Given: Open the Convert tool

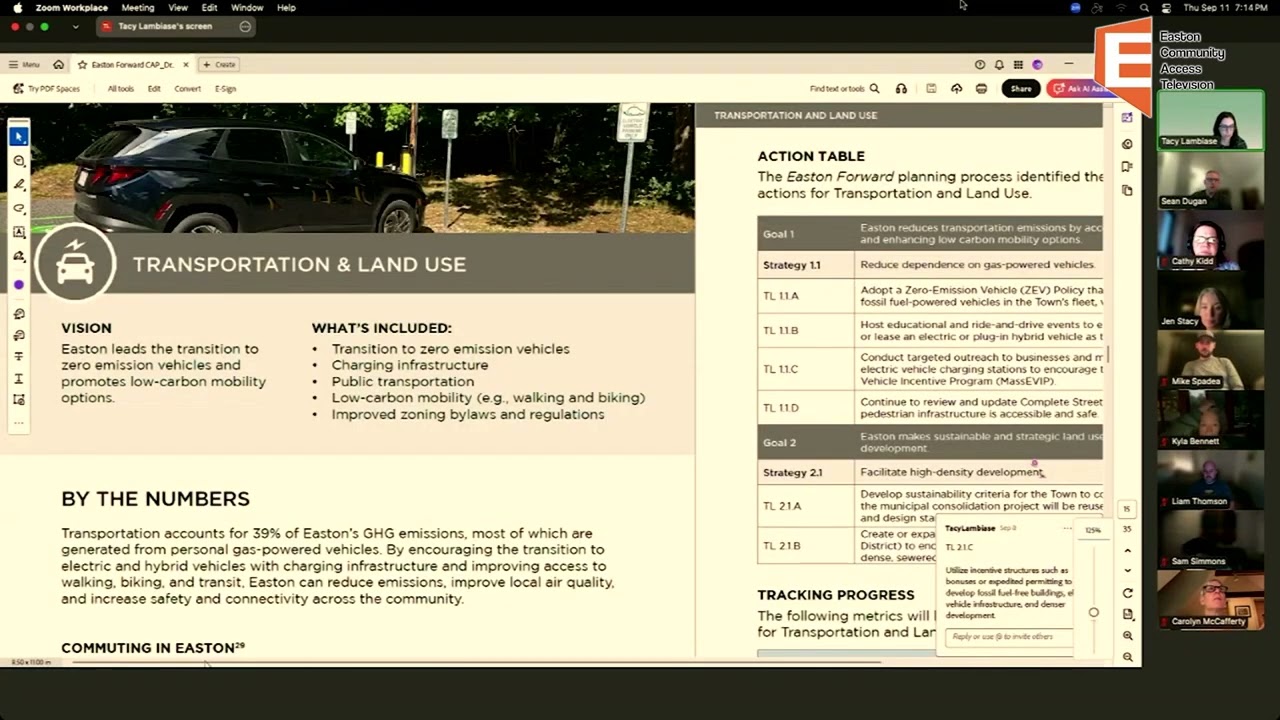Looking at the screenshot, I should (187, 89).
